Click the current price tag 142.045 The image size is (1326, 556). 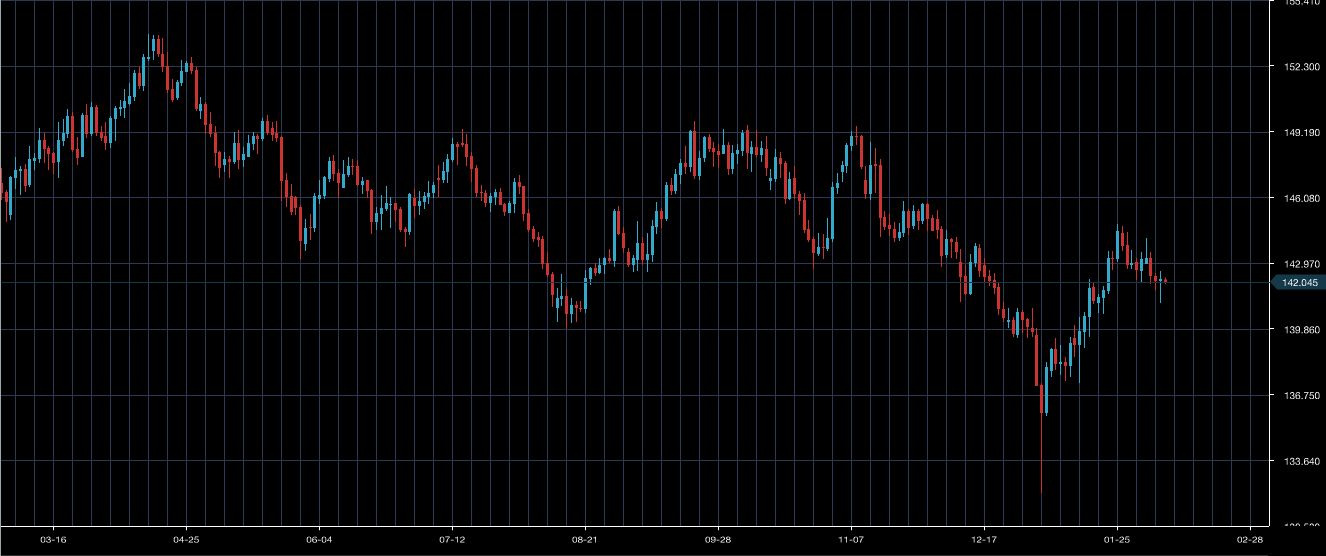coord(1298,283)
